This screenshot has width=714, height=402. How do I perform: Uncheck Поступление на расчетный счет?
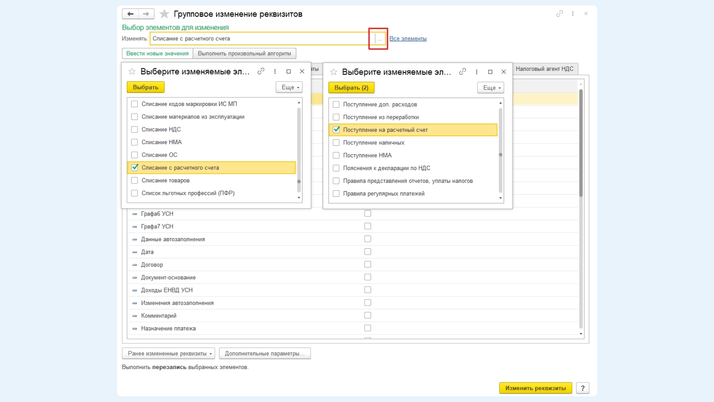point(337,130)
